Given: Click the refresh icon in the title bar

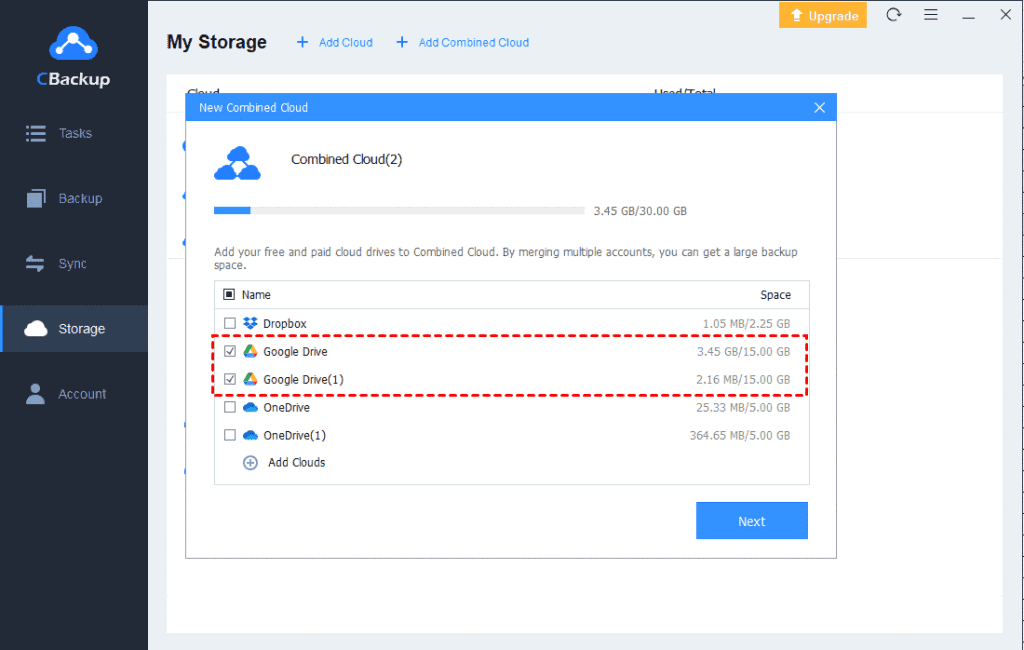Looking at the screenshot, I should coord(893,15).
